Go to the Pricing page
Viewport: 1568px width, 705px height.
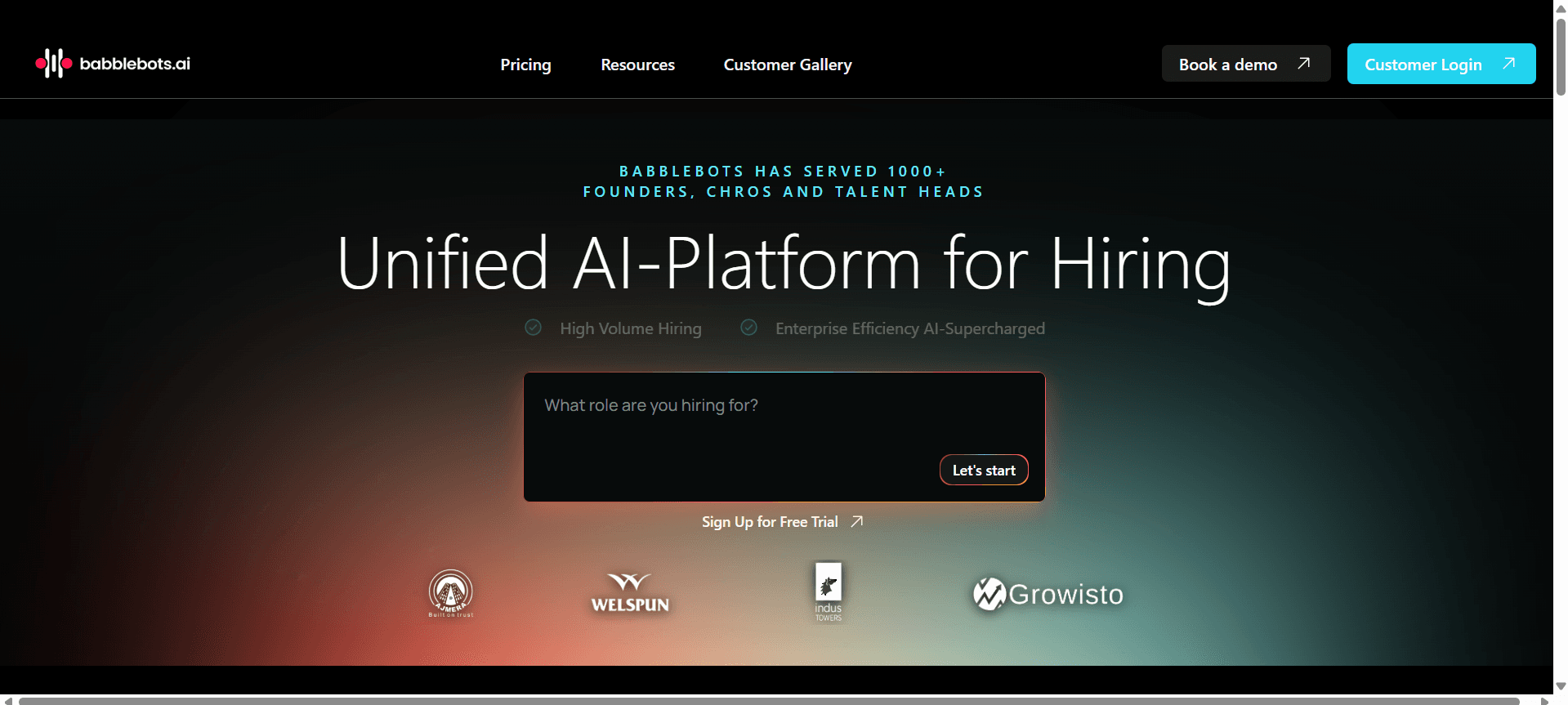pyautogui.click(x=525, y=65)
